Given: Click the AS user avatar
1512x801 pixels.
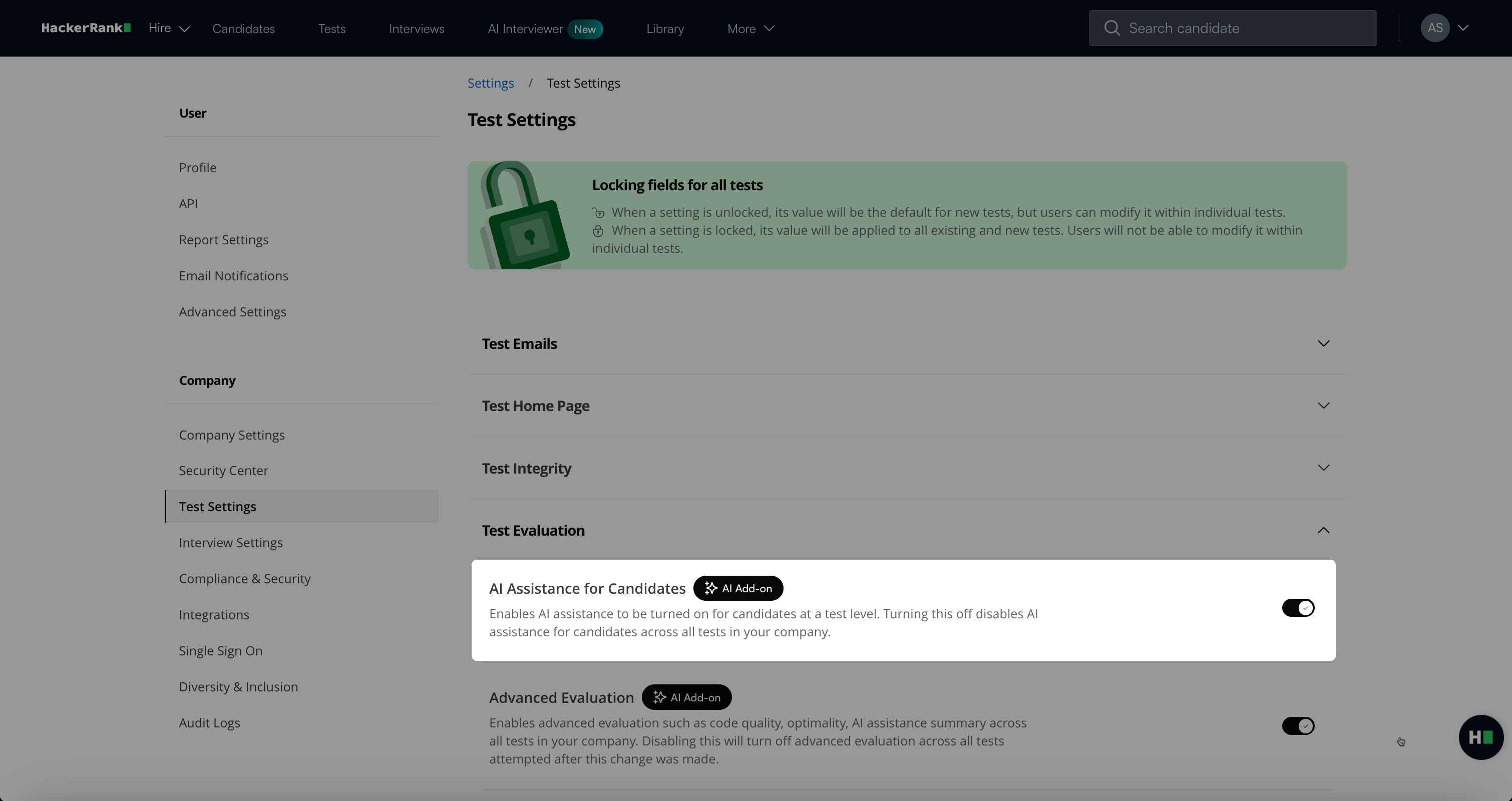Looking at the screenshot, I should [1434, 28].
